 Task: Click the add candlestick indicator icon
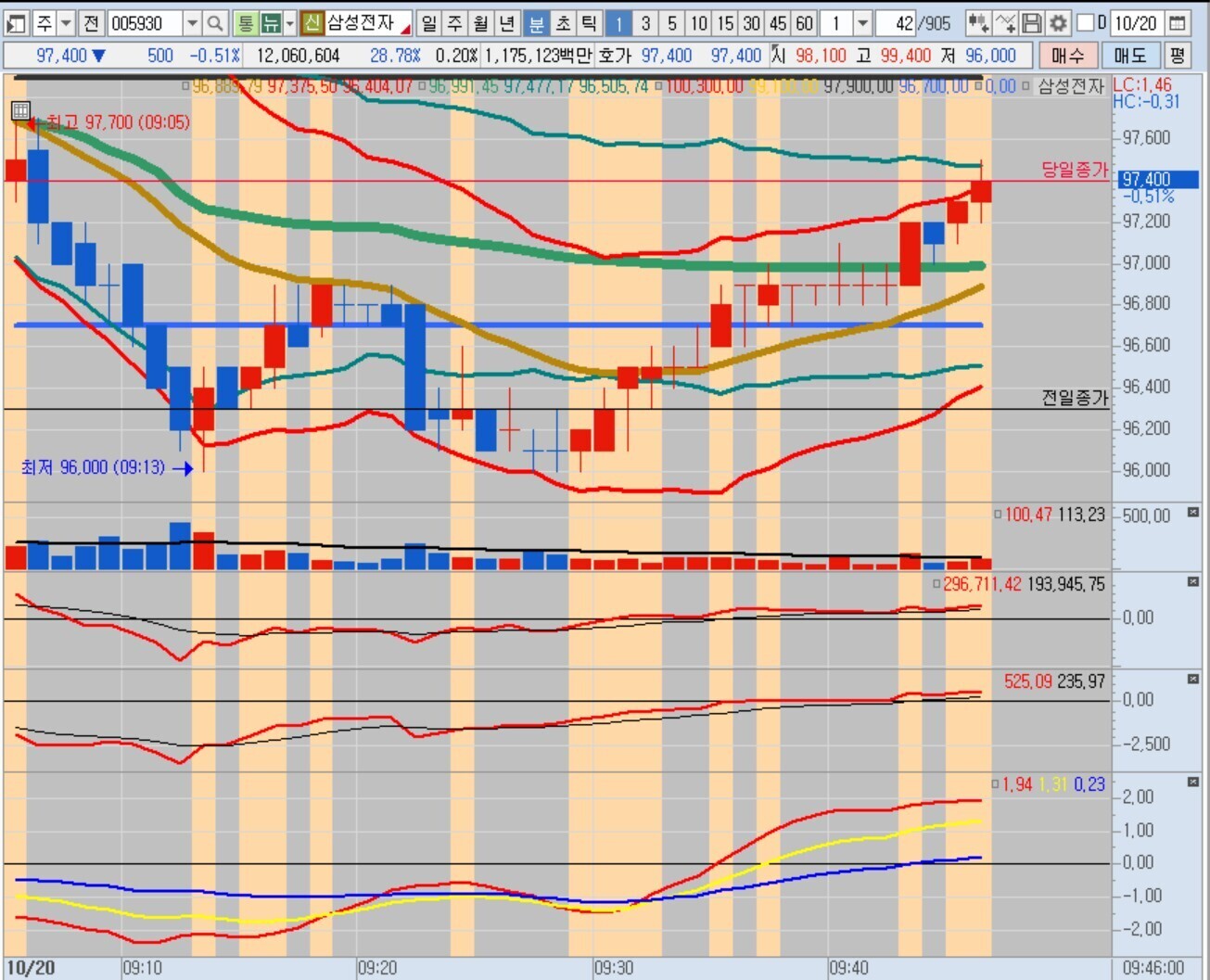tap(977, 23)
